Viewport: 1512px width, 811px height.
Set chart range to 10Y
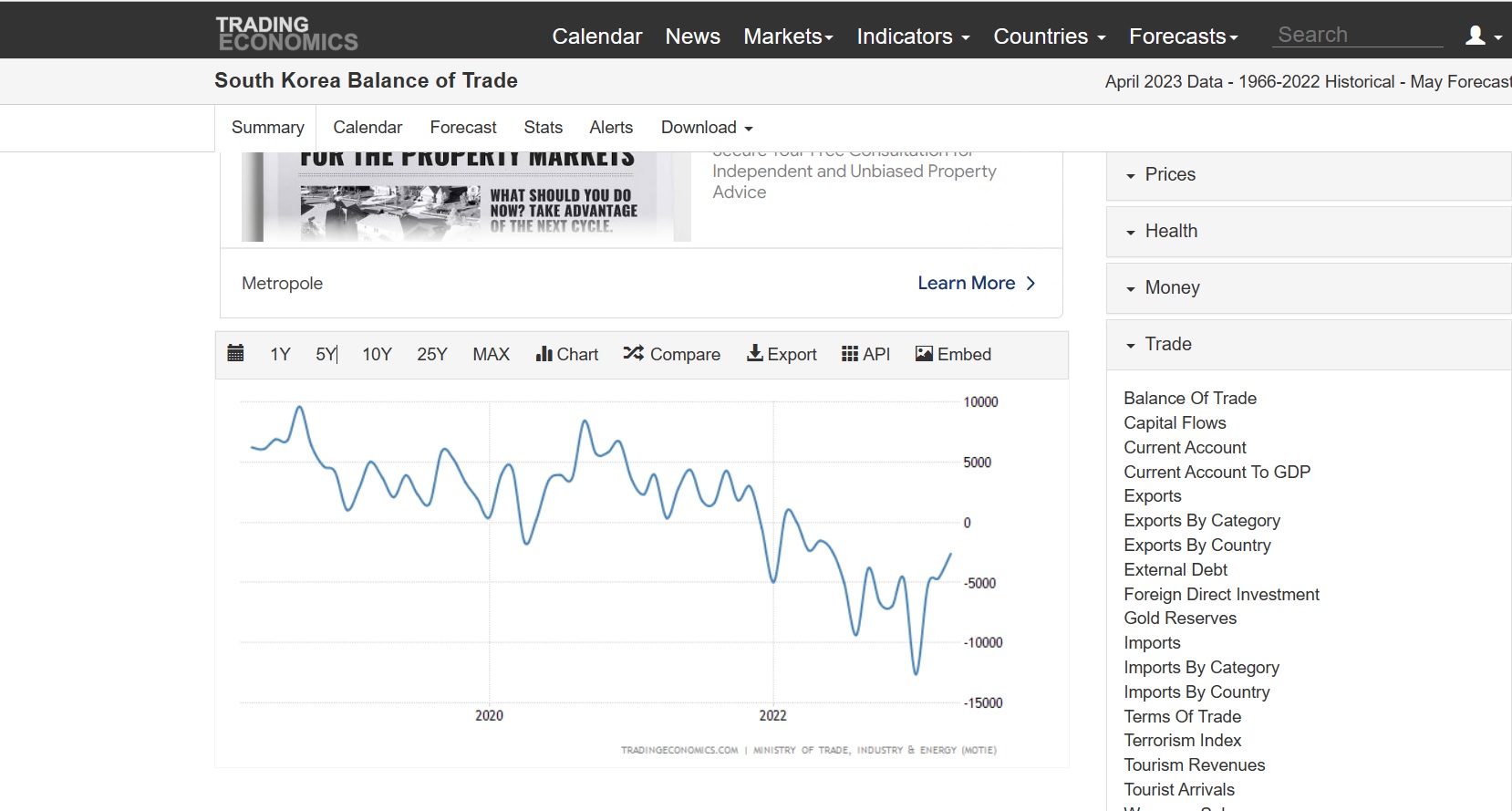click(x=377, y=354)
